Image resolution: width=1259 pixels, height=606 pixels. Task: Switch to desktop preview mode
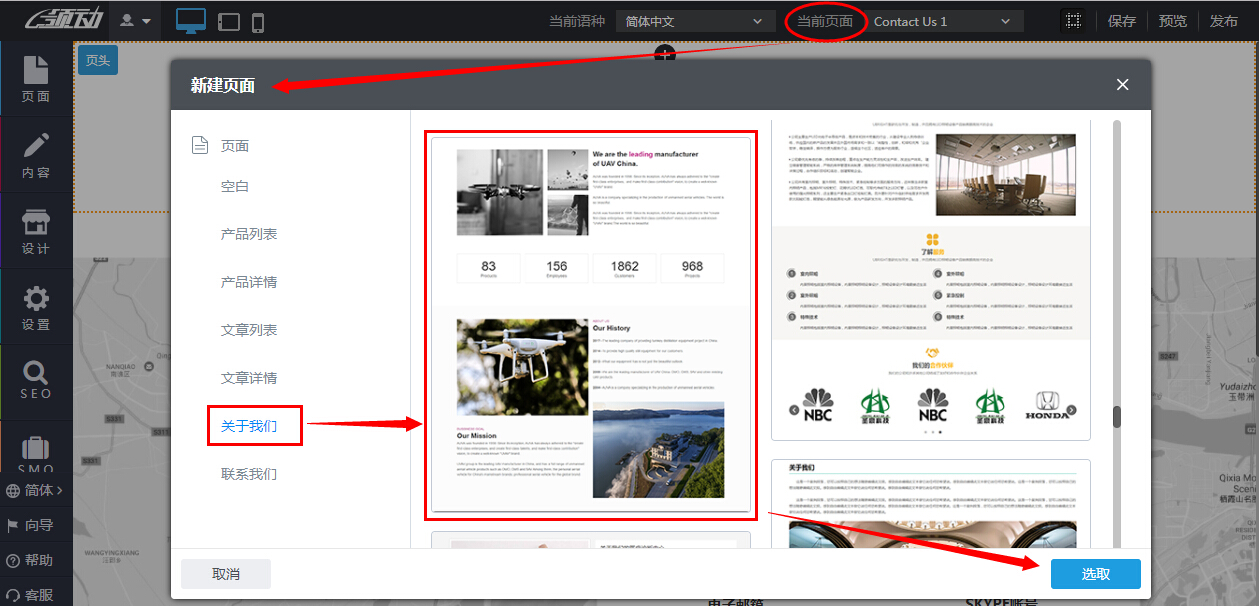tap(190, 21)
